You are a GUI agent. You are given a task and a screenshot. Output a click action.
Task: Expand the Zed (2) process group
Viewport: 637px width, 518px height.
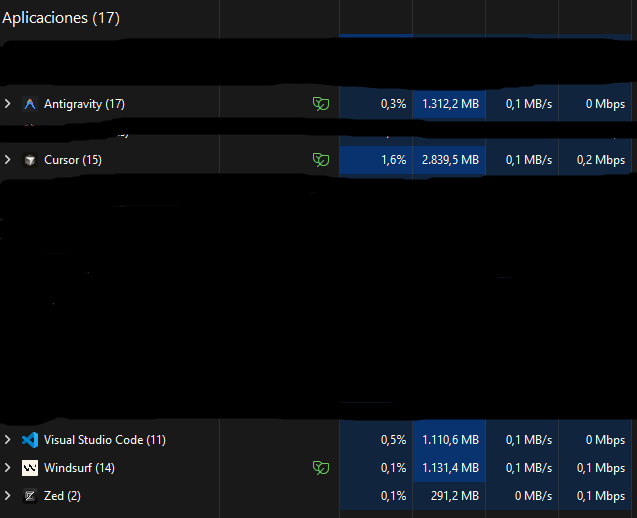click(7, 496)
